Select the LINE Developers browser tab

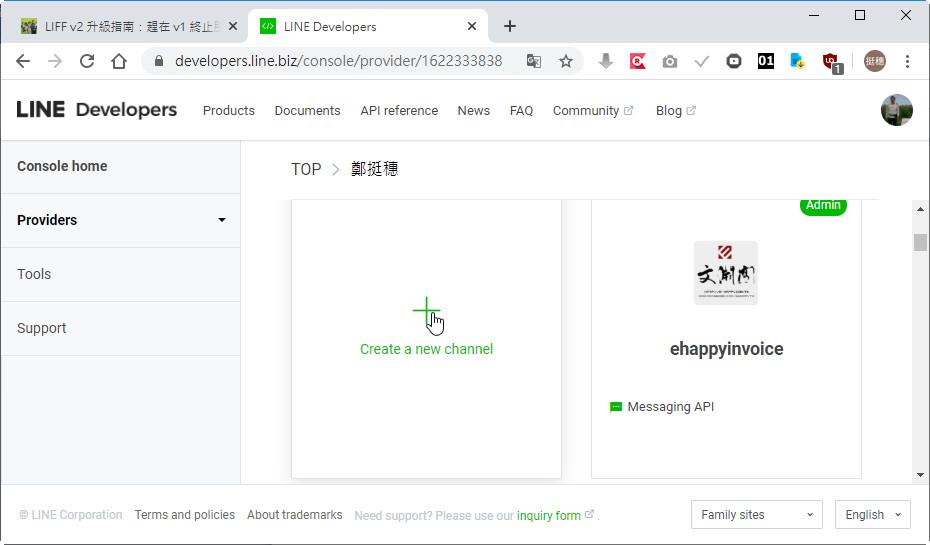(368, 26)
